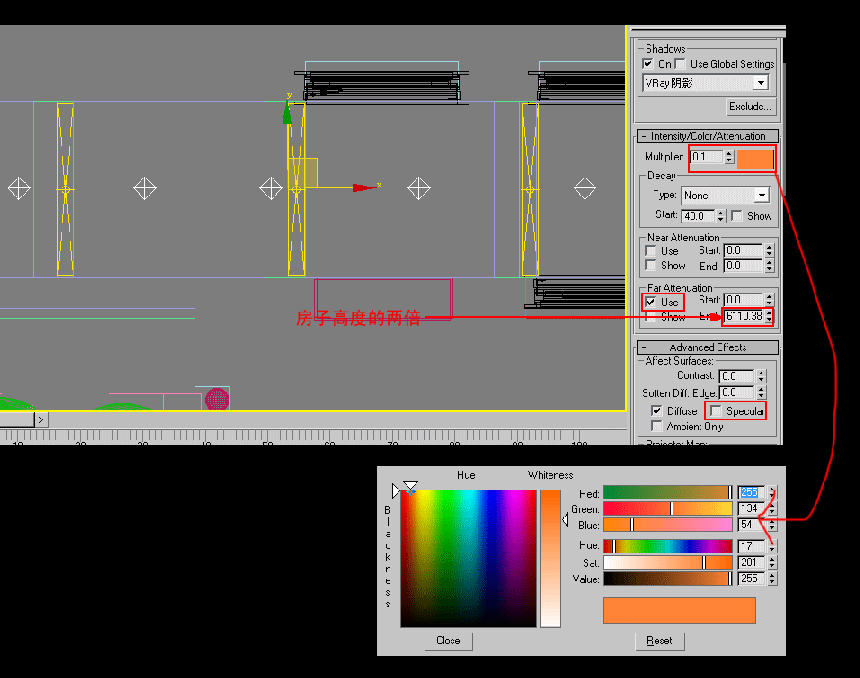Toggle the Specular checkbox
Image resolution: width=860 pixels, height=678 pixels.
click(716, 411)
